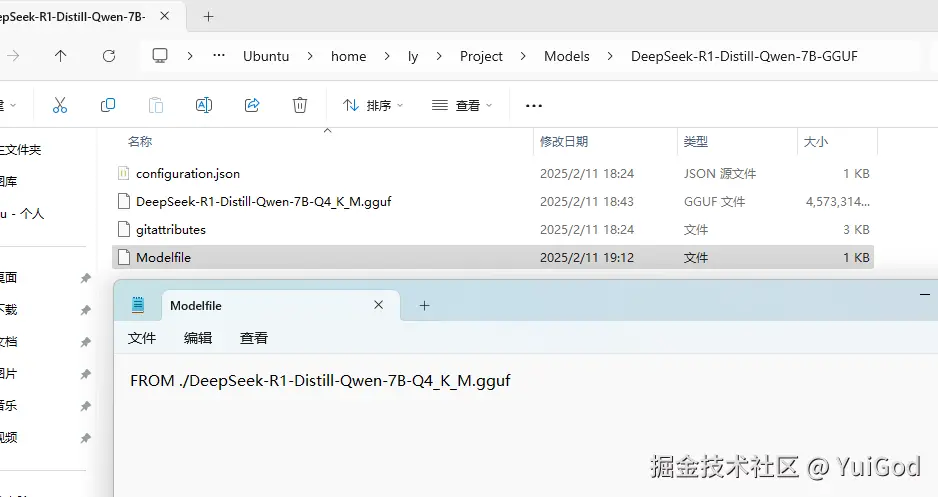
Task: Select the DeepSeek .gguf file icon
Action: (123, 202)
